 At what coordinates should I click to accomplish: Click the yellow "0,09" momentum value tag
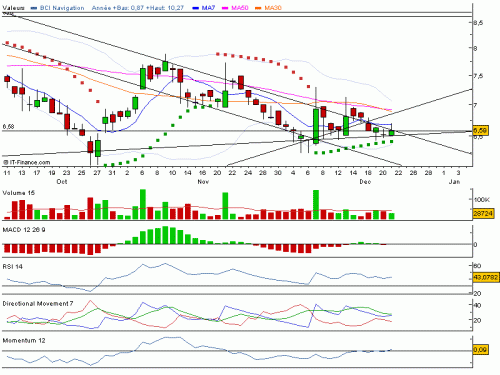(x=480, y=350)
